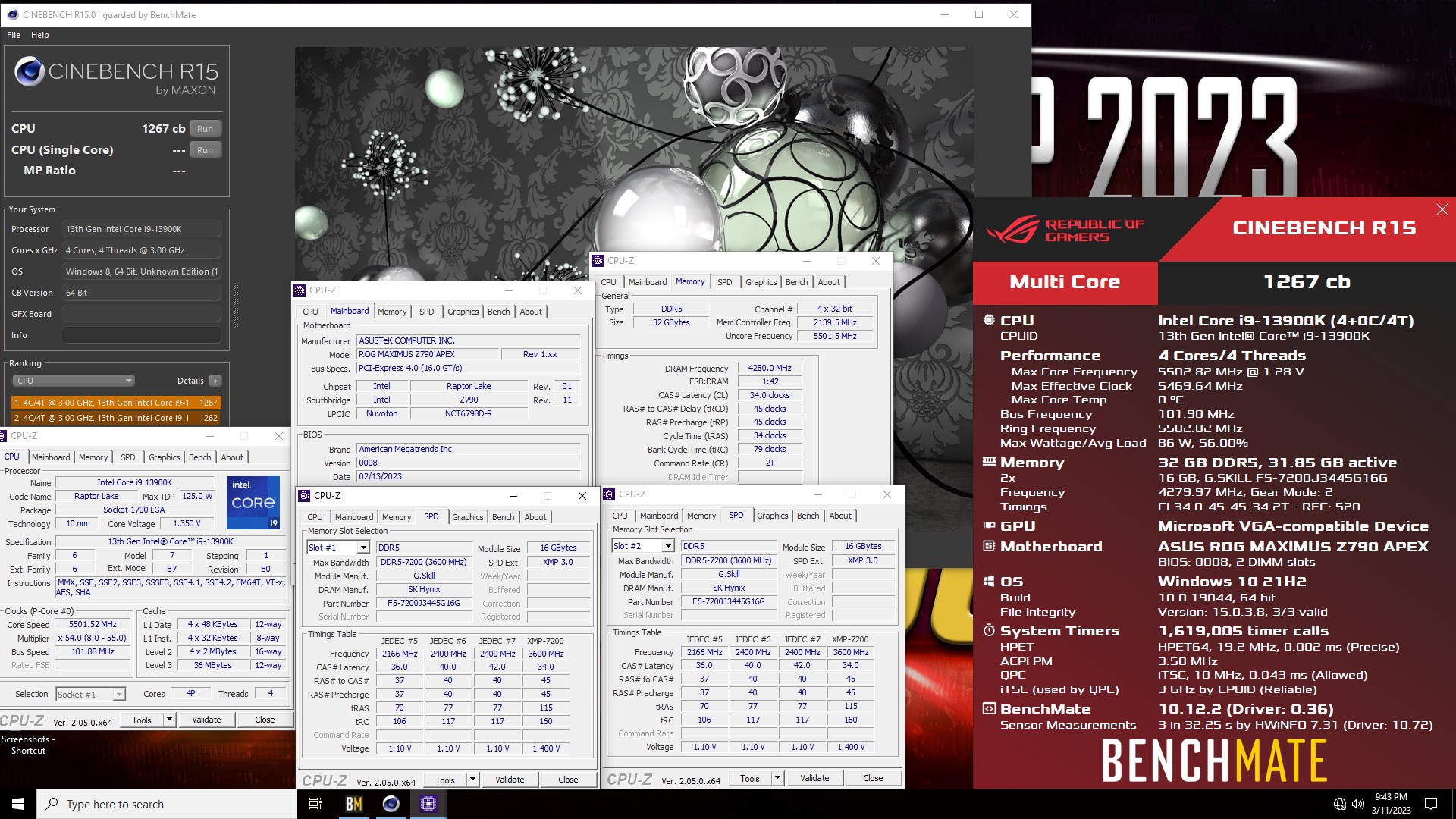Open the notification center icon
Screen dimensions: 1456x819
coord(1431,804)
